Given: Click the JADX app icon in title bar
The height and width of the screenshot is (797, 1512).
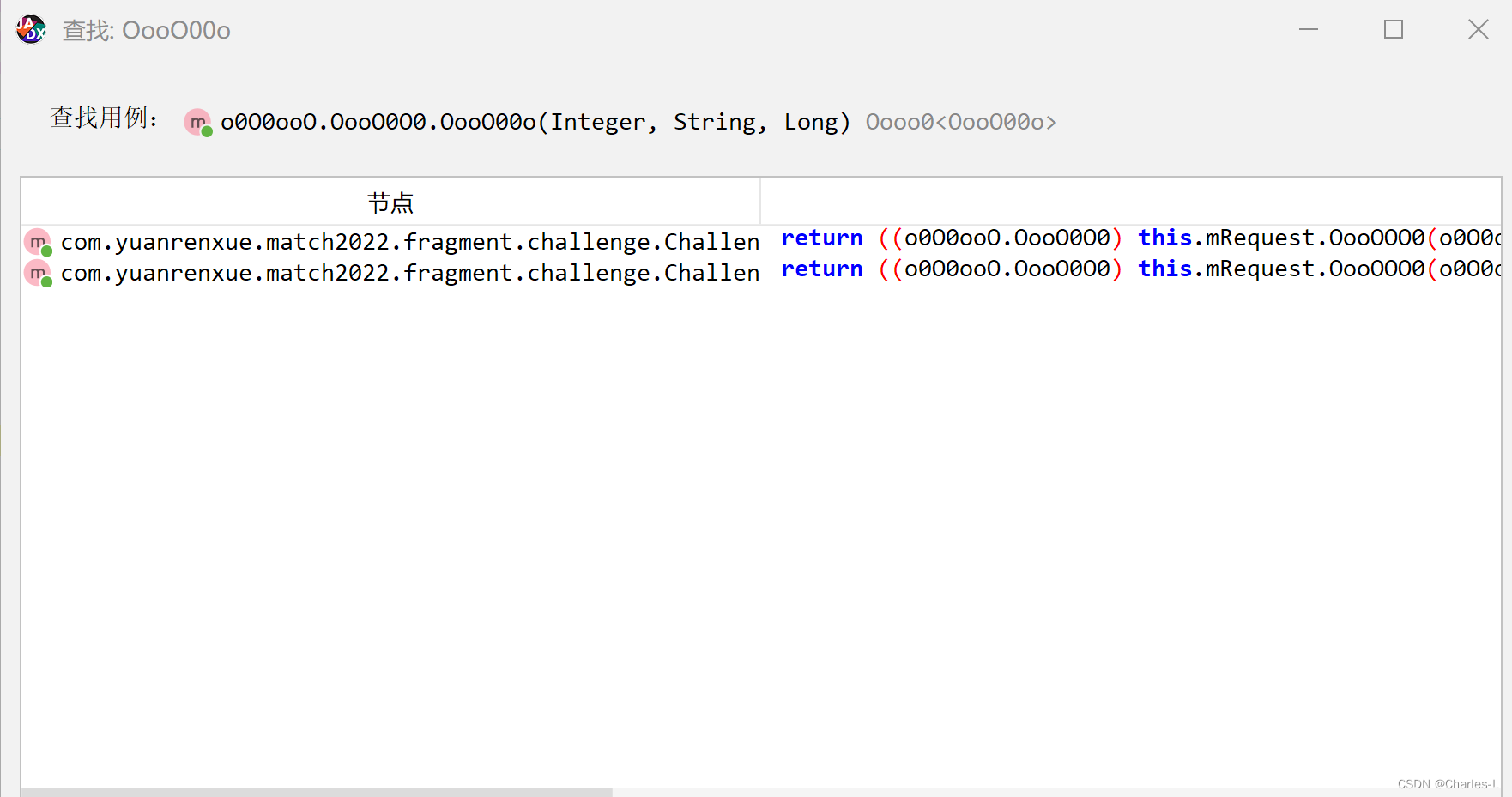Looking at the screenshot, I should coord(31,30).
